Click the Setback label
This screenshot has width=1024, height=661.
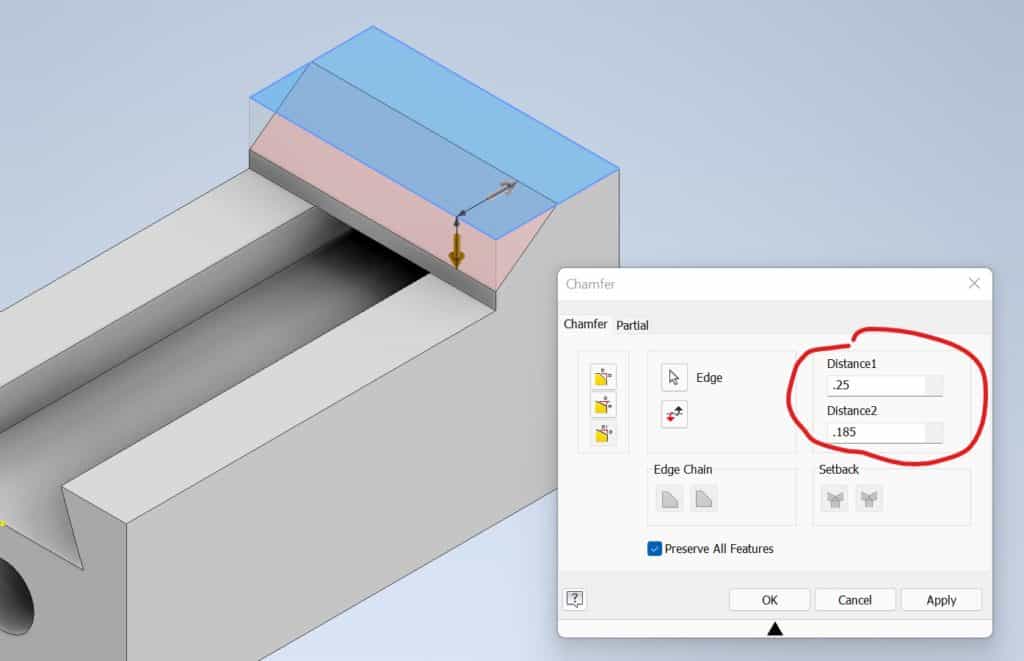click(839, 469)
